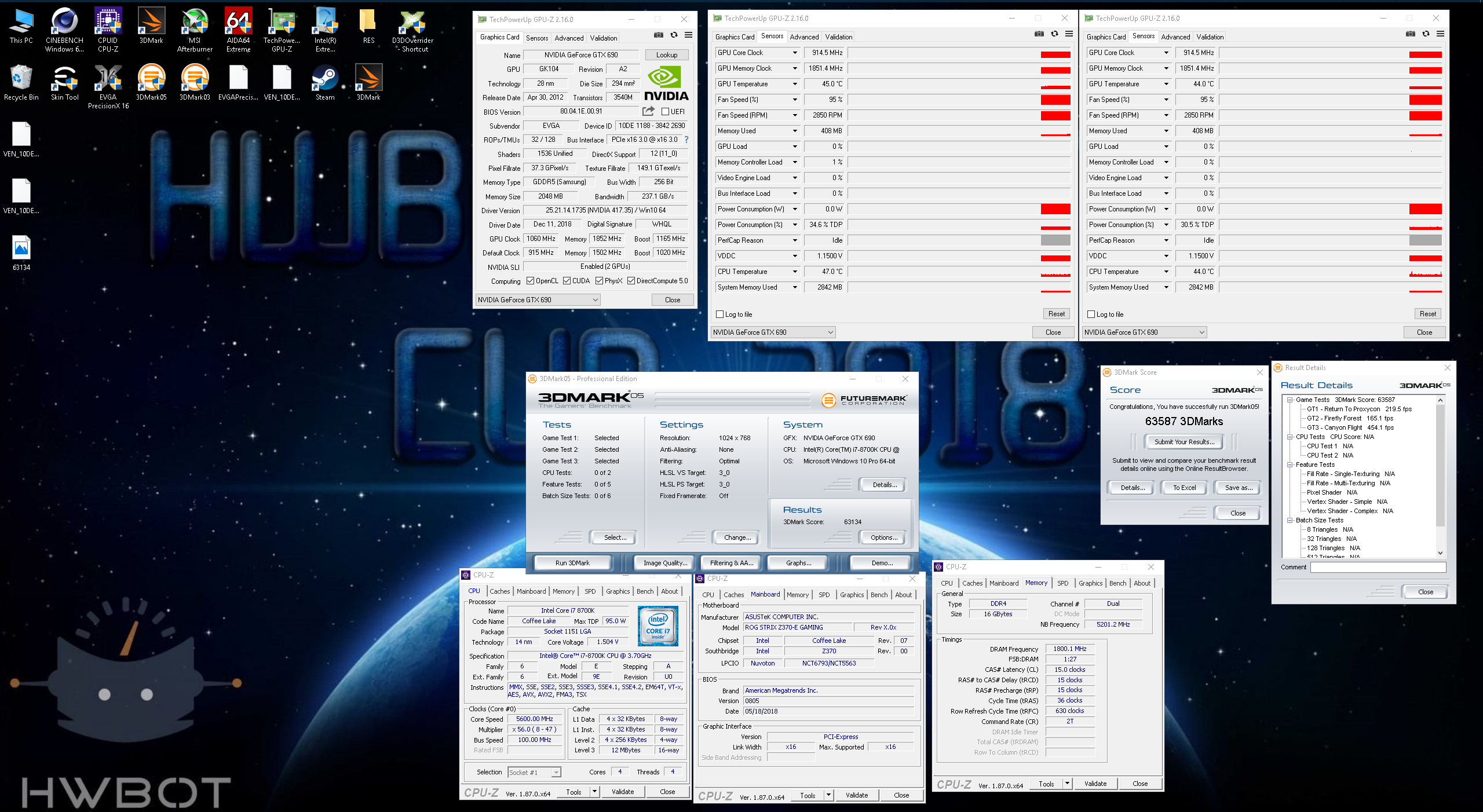Switch to the Caches tab in CPU-Z CPU window
Screen dimensions: 1483x812
coord(499,591)
